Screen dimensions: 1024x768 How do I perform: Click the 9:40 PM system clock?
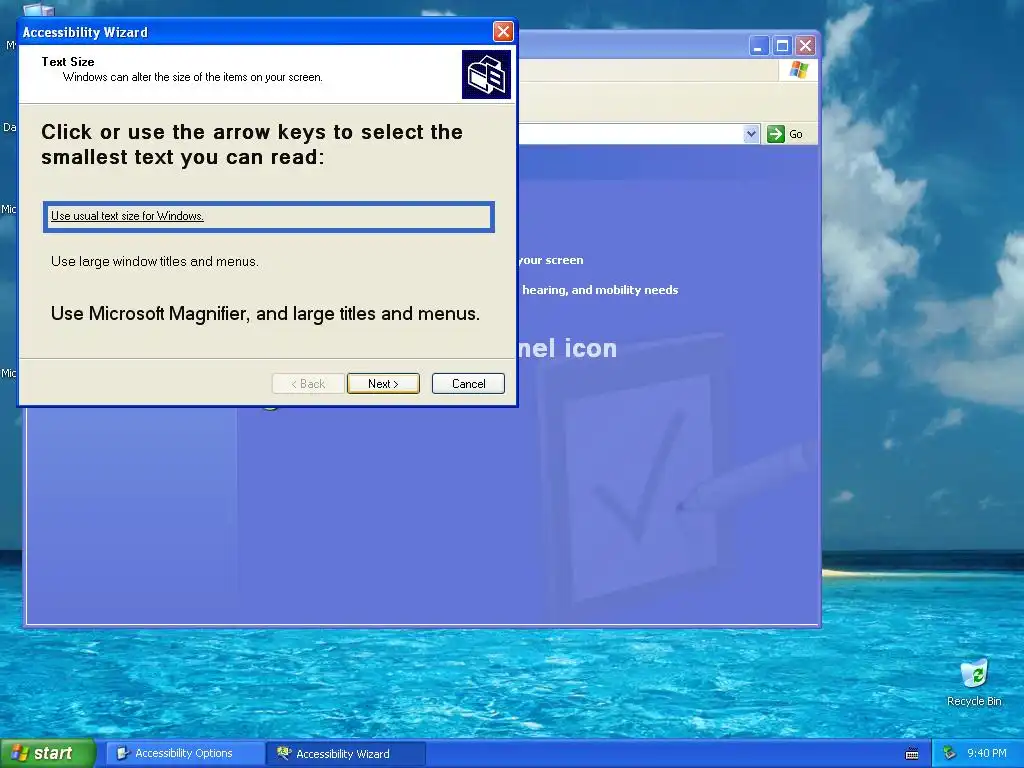point(986,753)
